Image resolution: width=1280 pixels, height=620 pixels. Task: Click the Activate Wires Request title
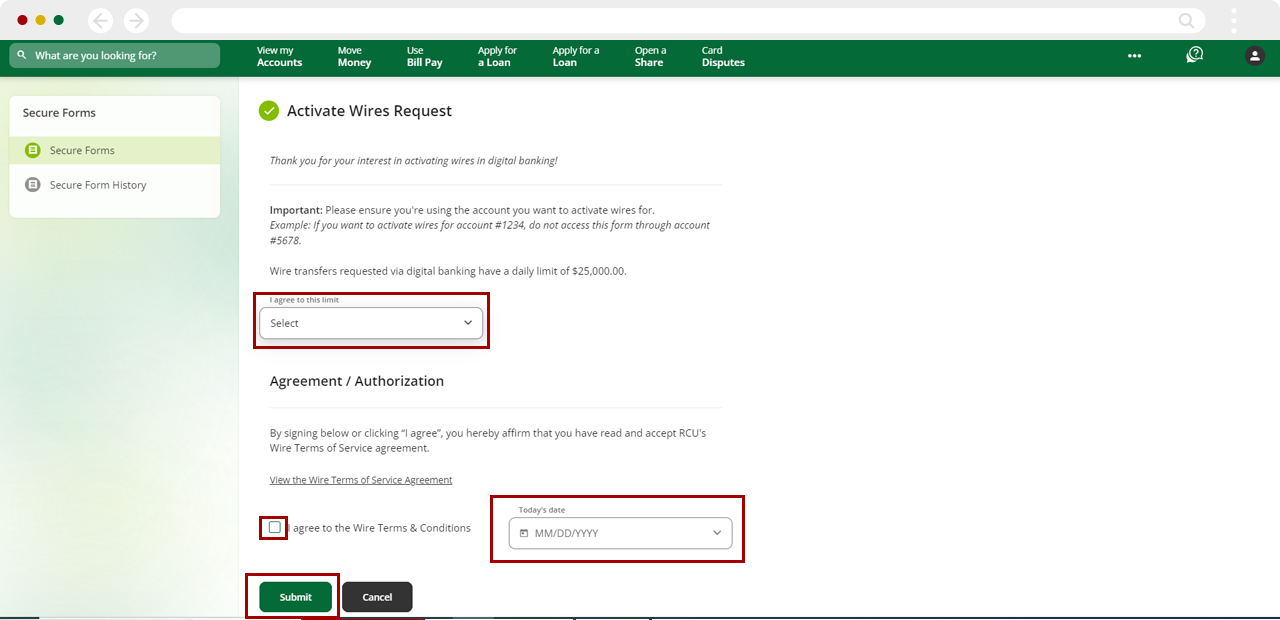369,111
